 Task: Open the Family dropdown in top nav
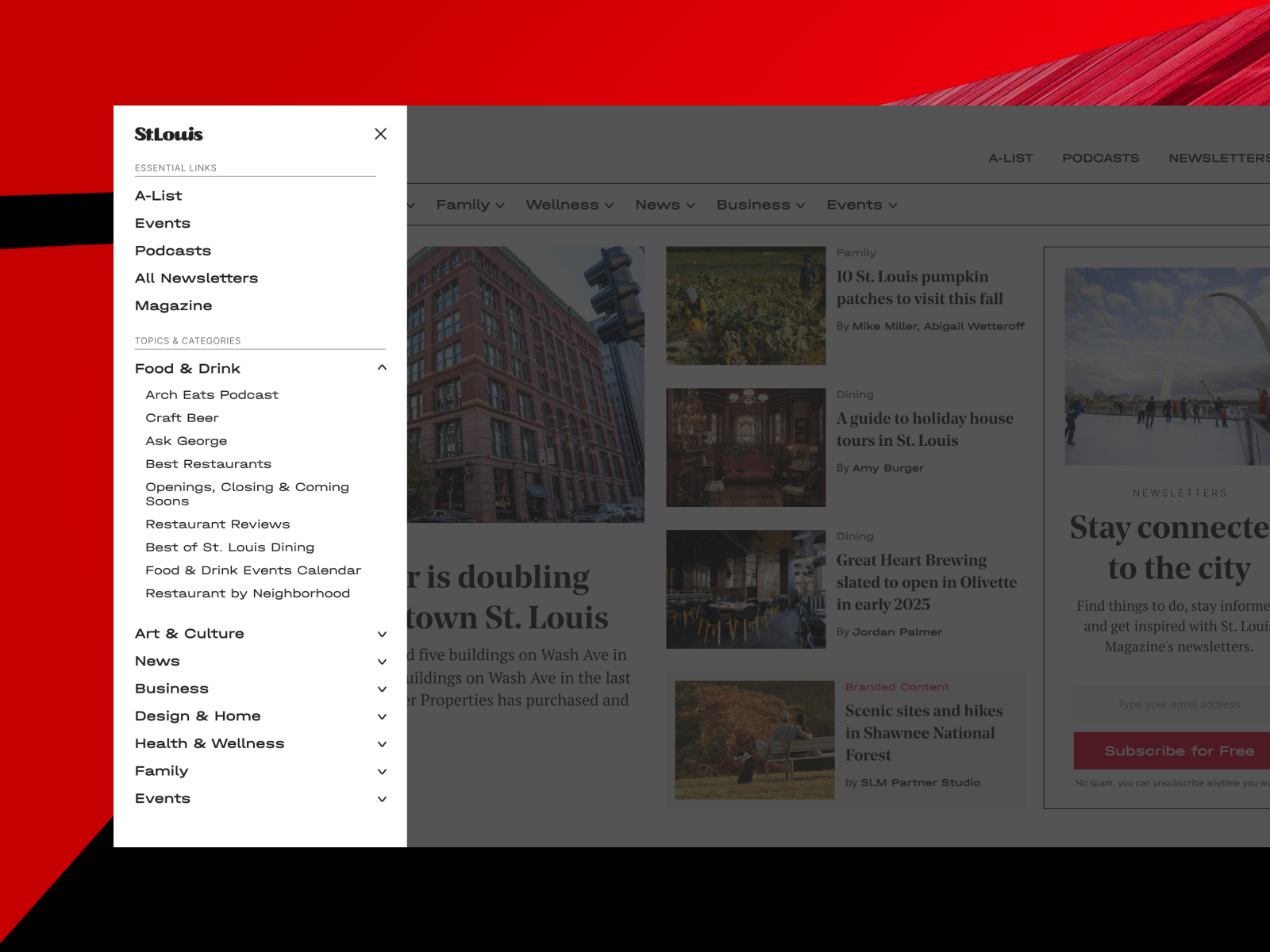[470, 205]
